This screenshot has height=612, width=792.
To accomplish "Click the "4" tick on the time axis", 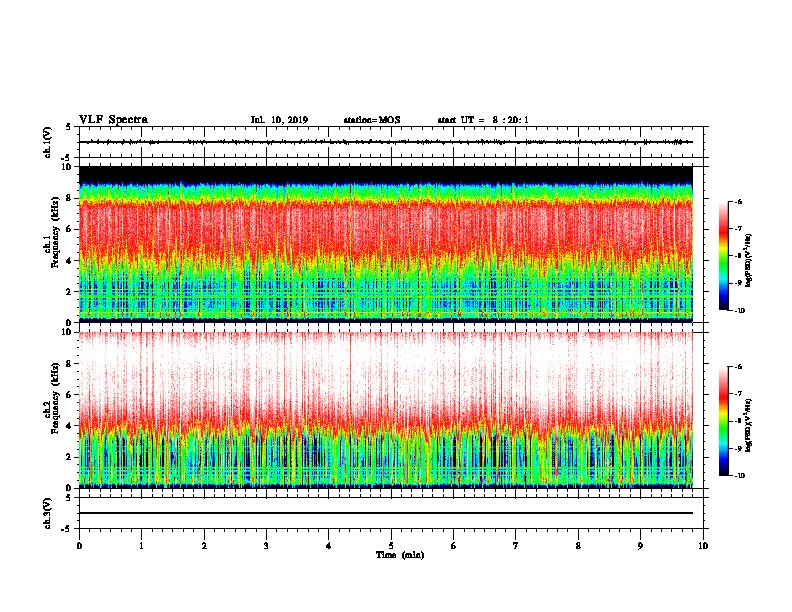I will [x=329, y=546].
